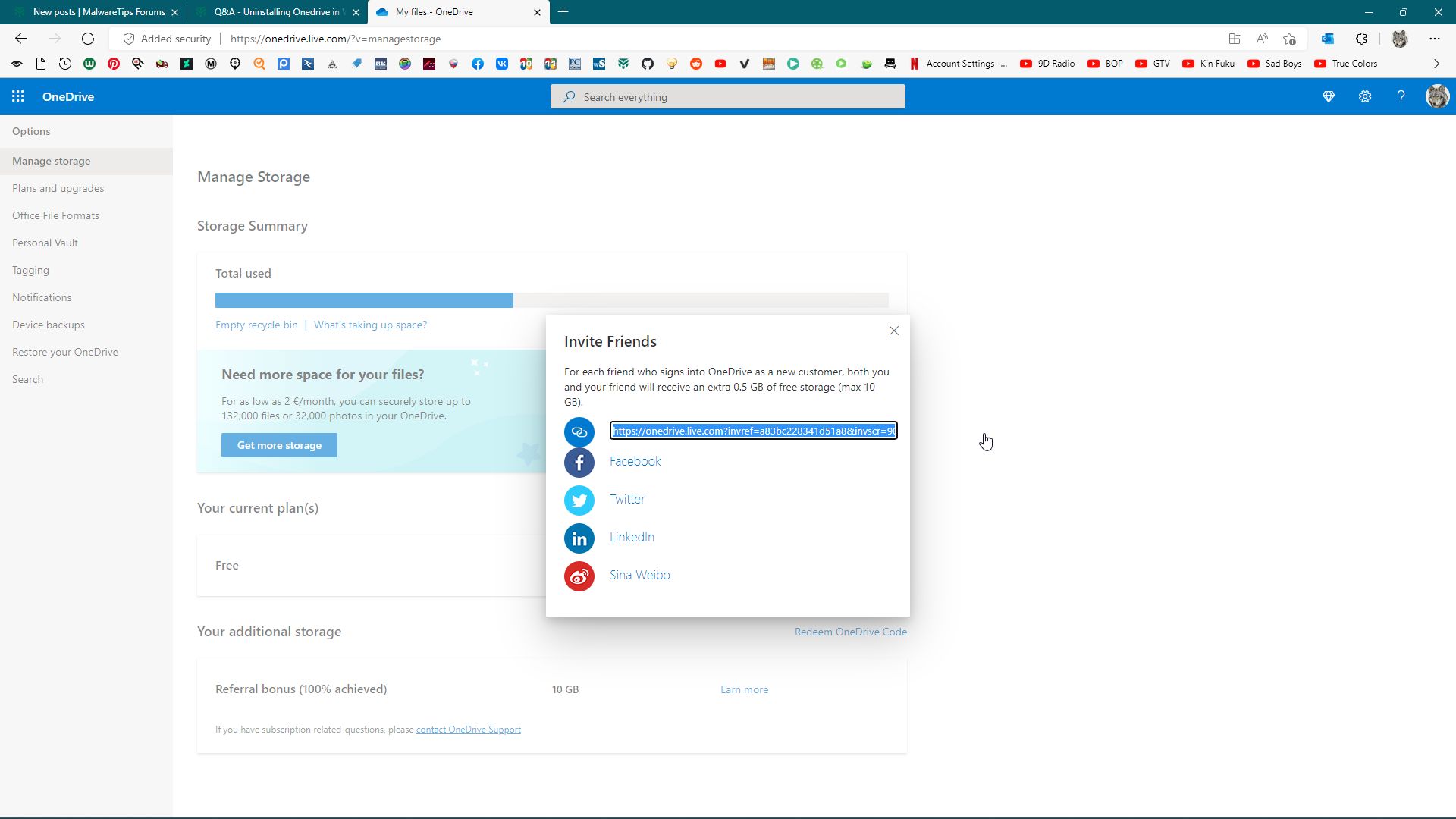Share invite via Facebook link text
Viewport: 1456px width, 819px height.
click(635, 461)
